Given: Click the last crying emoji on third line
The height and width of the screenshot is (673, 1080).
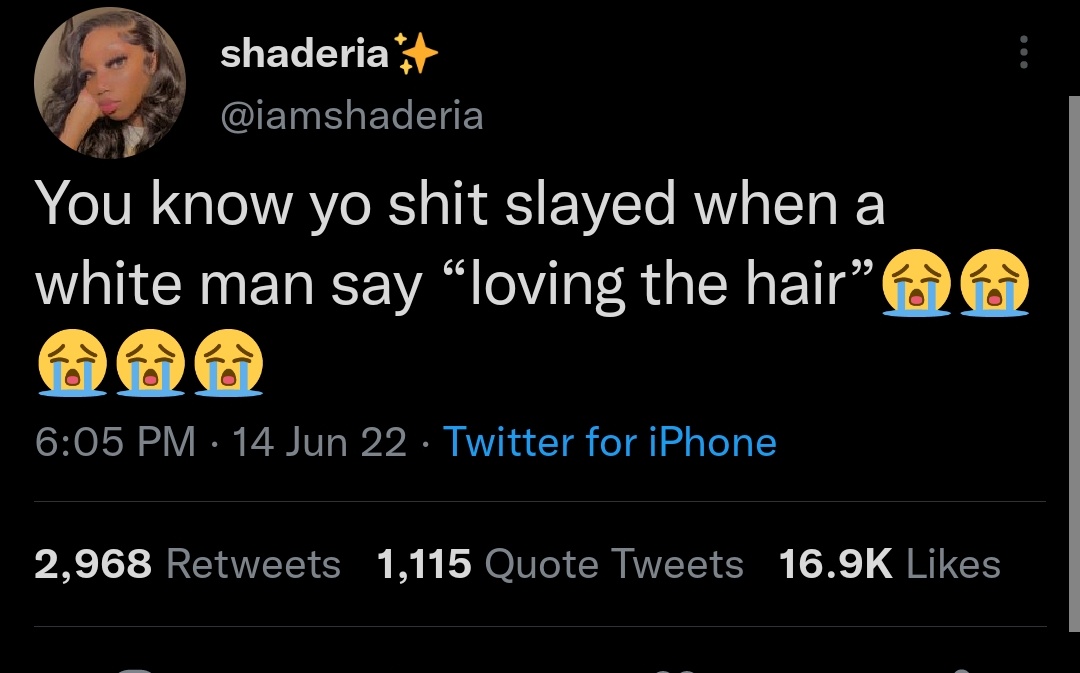Looking at the screenshot, I should tap(229, 362).
